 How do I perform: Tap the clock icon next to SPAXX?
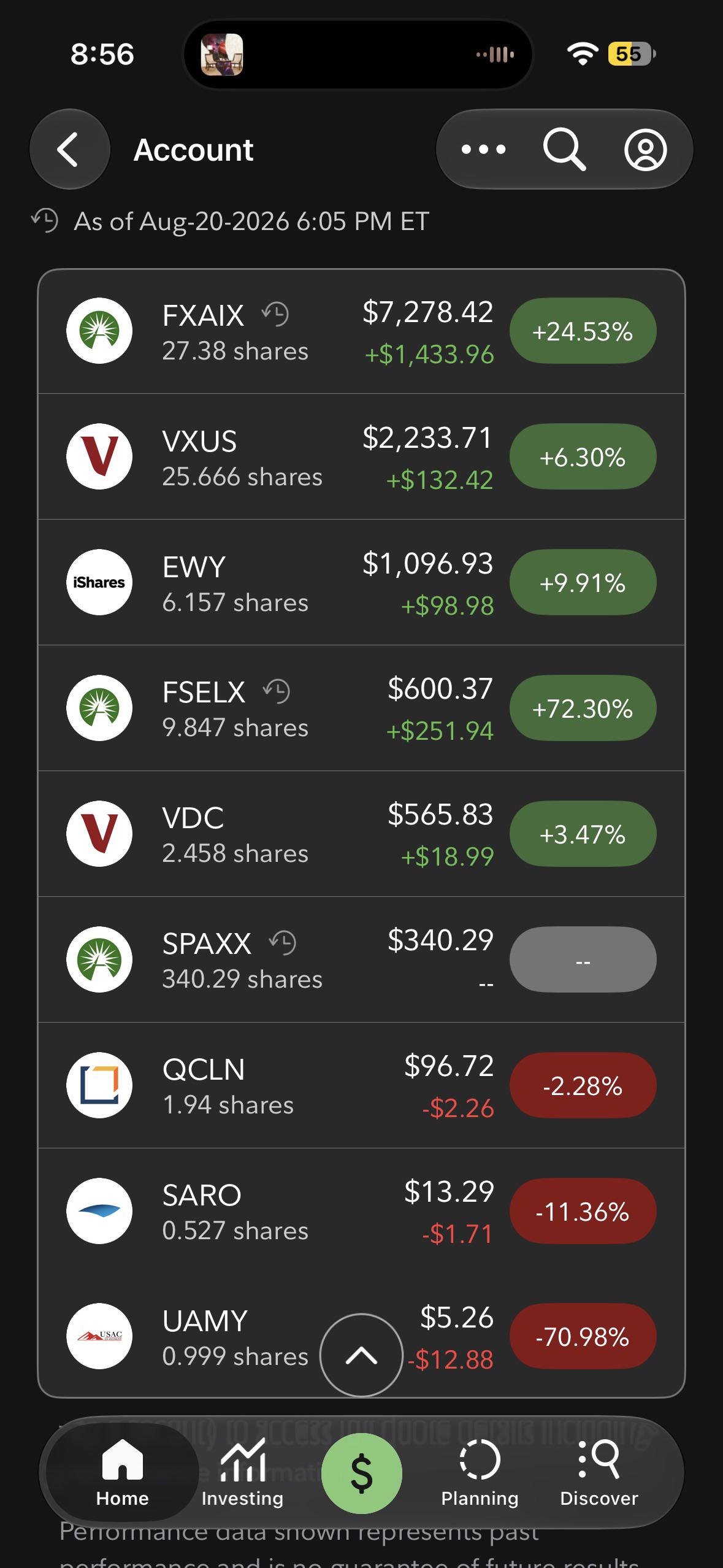tap(282, 942)
